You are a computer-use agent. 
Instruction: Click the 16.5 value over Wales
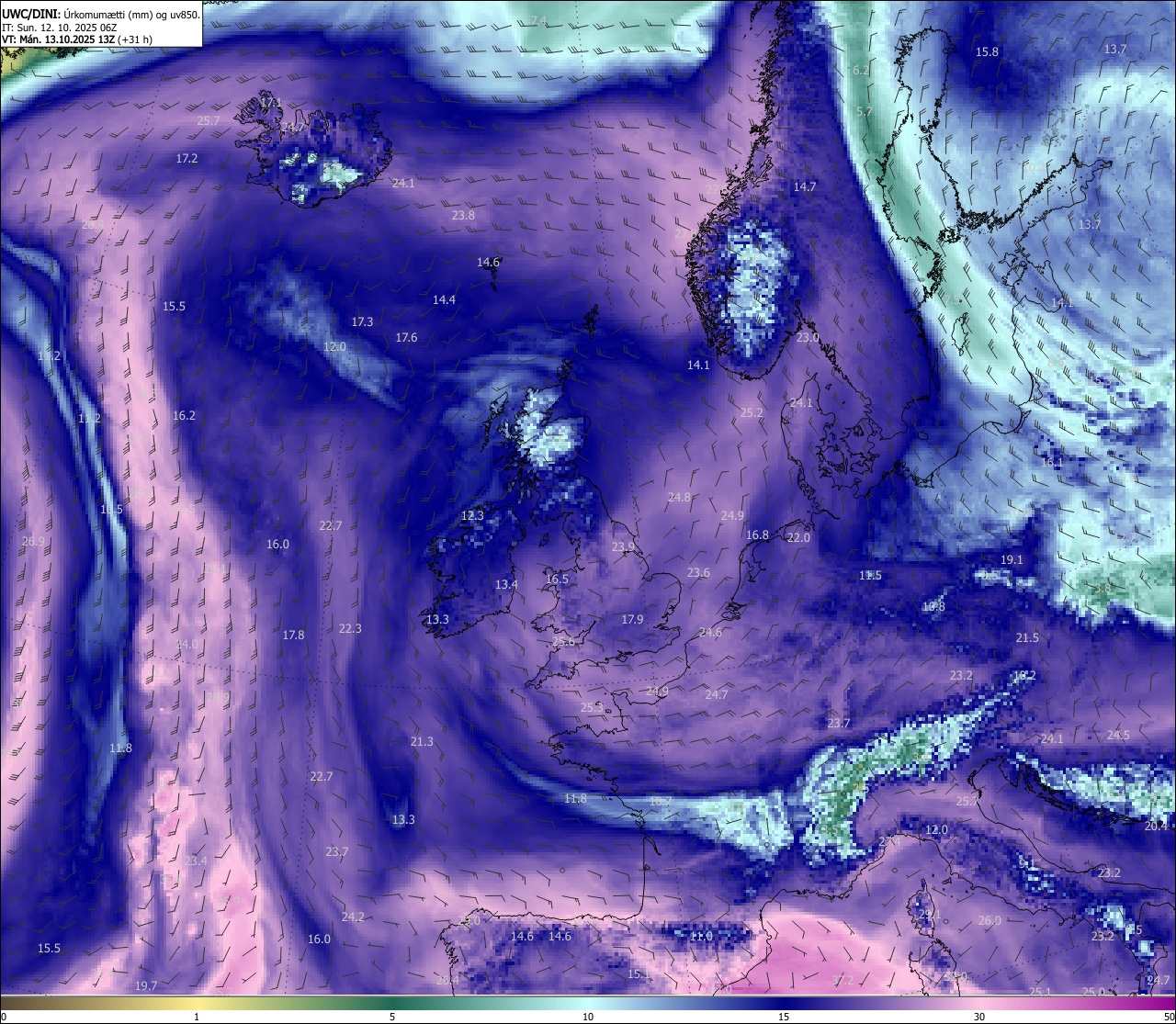point(557,580)
